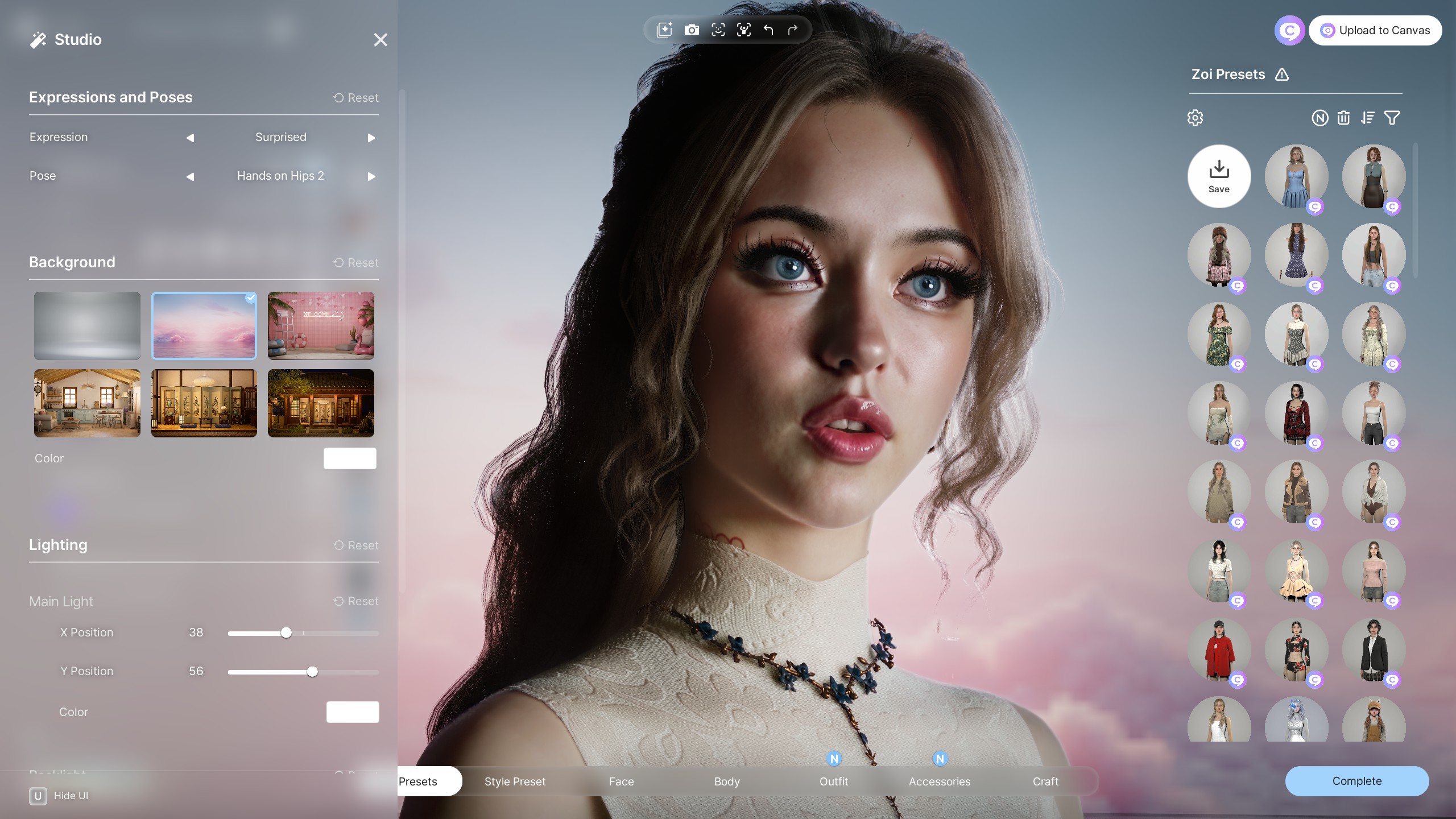This screenshot has width=1456, height=819.
Task: Click the Zoi Presets warning icon
Action: (x=1282, y=75)
